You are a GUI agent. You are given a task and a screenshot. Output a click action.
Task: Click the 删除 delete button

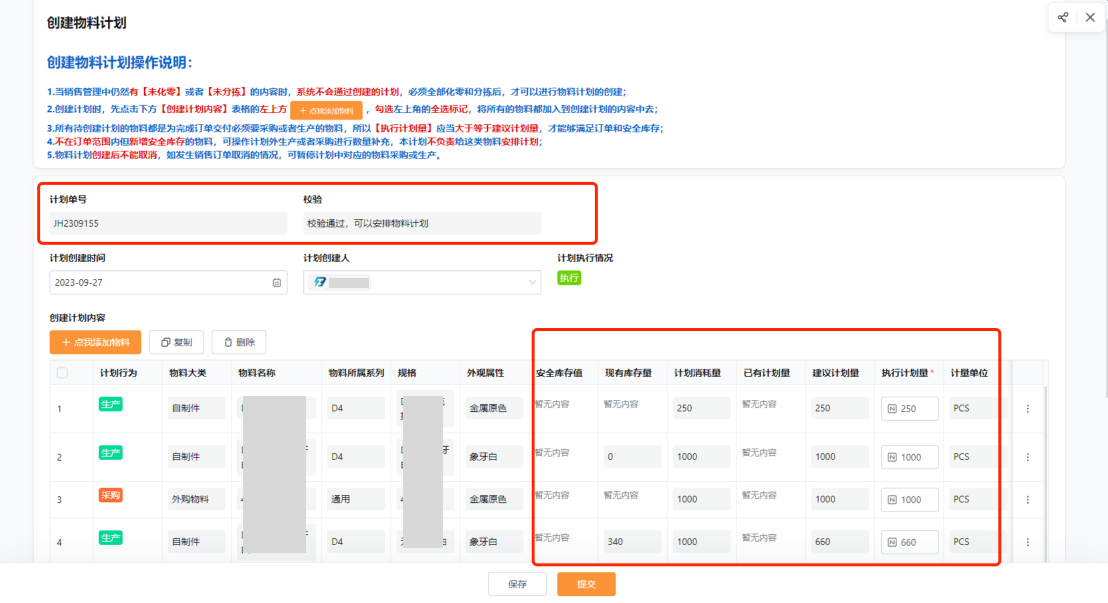click(238, 342)
